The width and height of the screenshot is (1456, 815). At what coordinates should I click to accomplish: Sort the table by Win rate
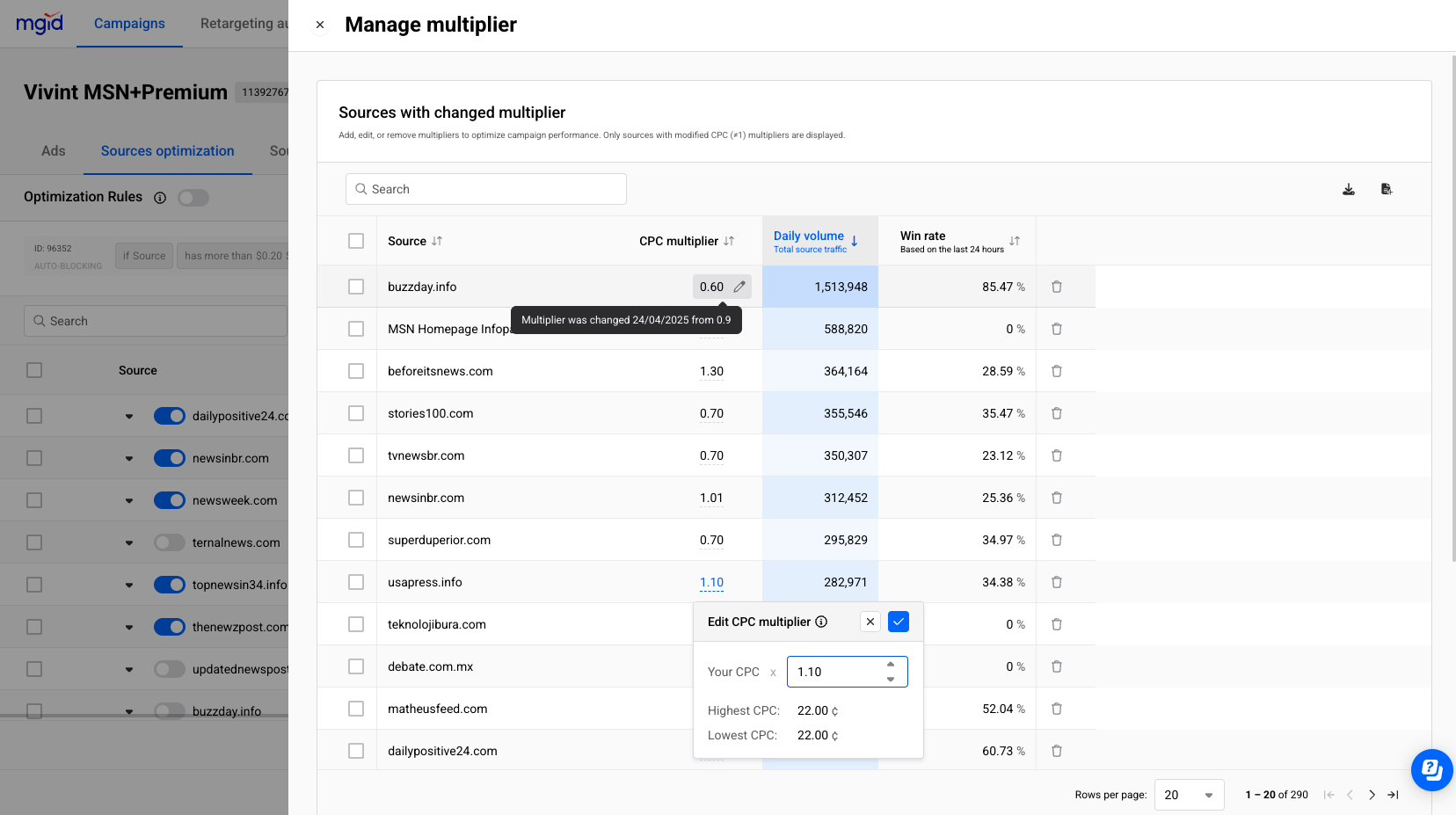[1015, 241]
